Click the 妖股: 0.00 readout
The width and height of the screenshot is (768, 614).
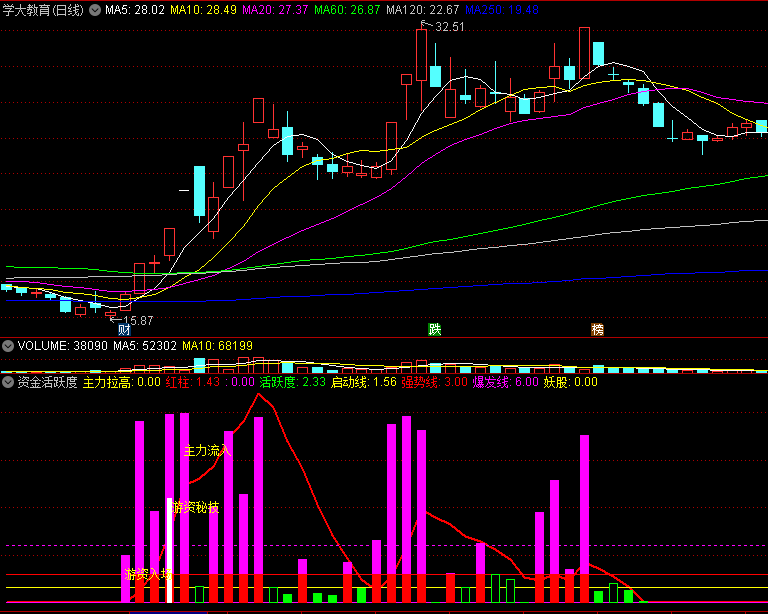click(571, 382)
